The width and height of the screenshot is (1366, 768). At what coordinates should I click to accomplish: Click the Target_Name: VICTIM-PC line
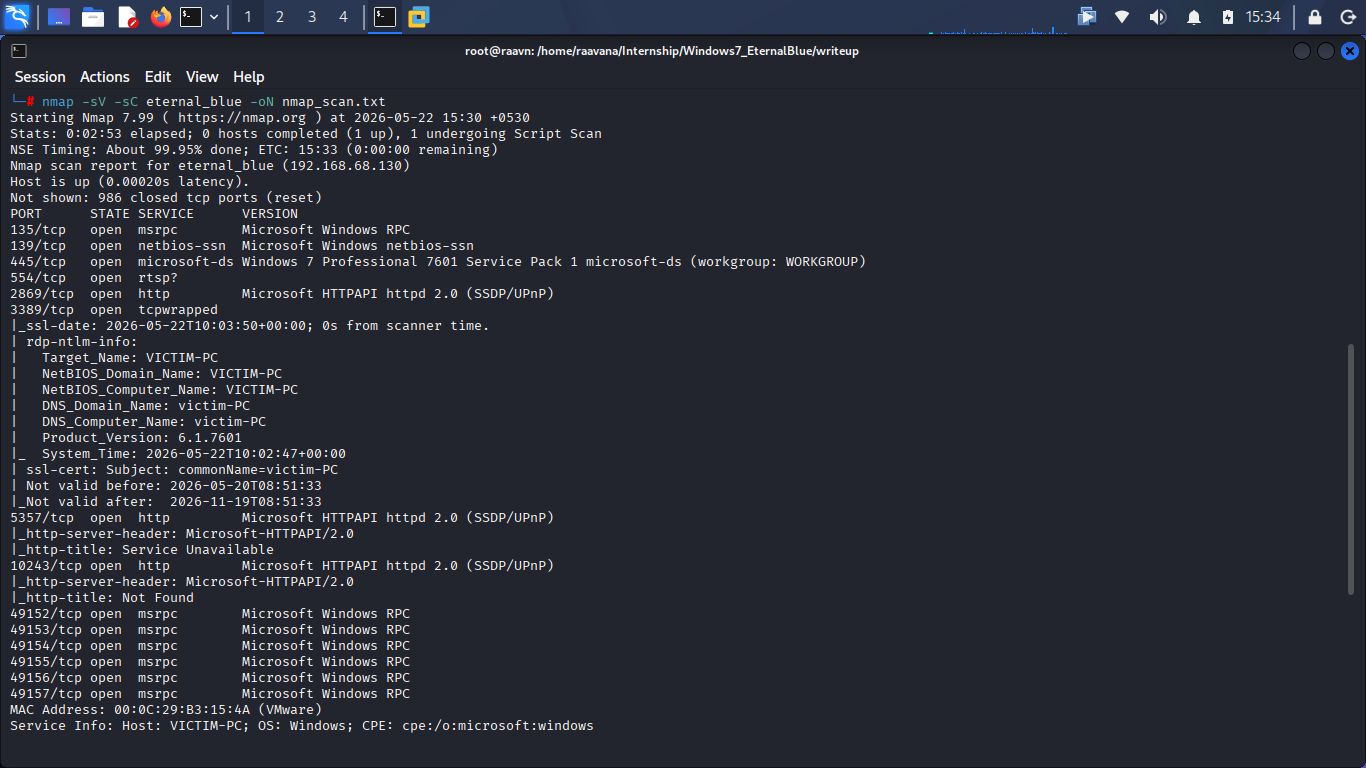[130, 358]
